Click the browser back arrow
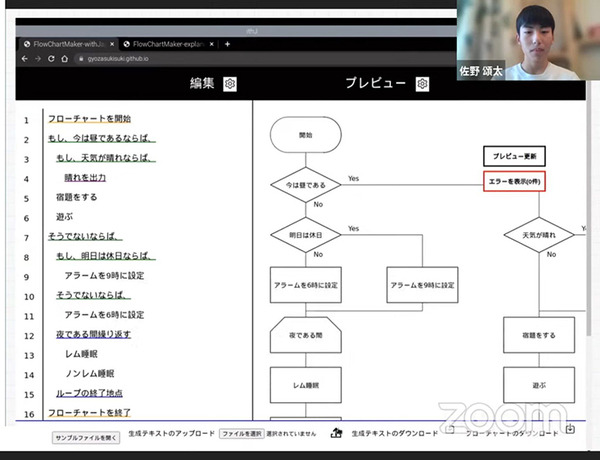 24,59
